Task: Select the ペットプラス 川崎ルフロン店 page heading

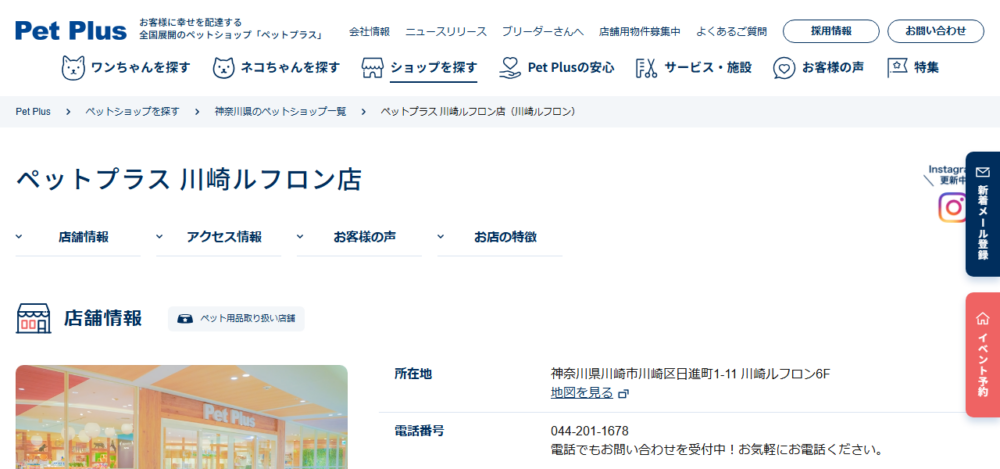Action: (x=188, y=180)
